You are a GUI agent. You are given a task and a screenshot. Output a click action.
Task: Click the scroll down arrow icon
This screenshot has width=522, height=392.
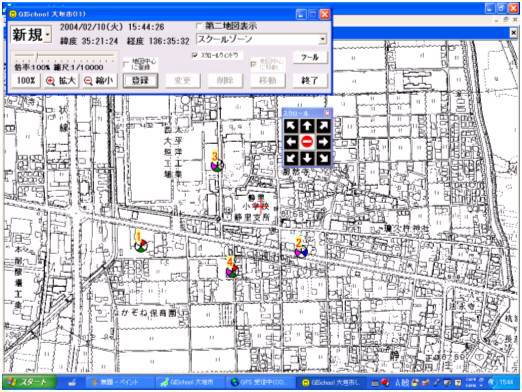[x=307, y=158]
